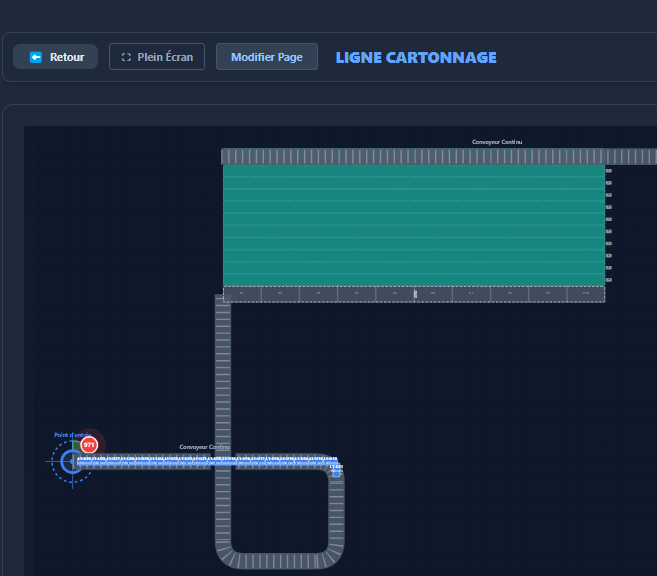This screenshot has height=576, width=657.
Task: Select the Point d'entrée circular marker
Action: (x=72, y=462)
